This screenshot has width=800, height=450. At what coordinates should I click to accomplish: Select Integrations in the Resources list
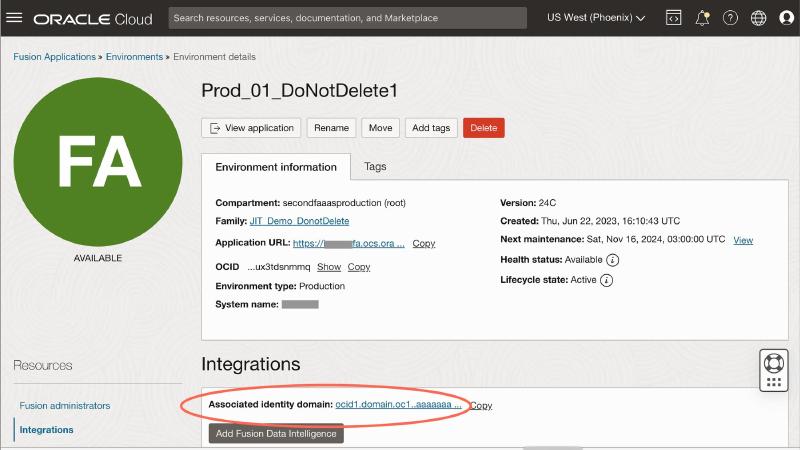[46, 430]
